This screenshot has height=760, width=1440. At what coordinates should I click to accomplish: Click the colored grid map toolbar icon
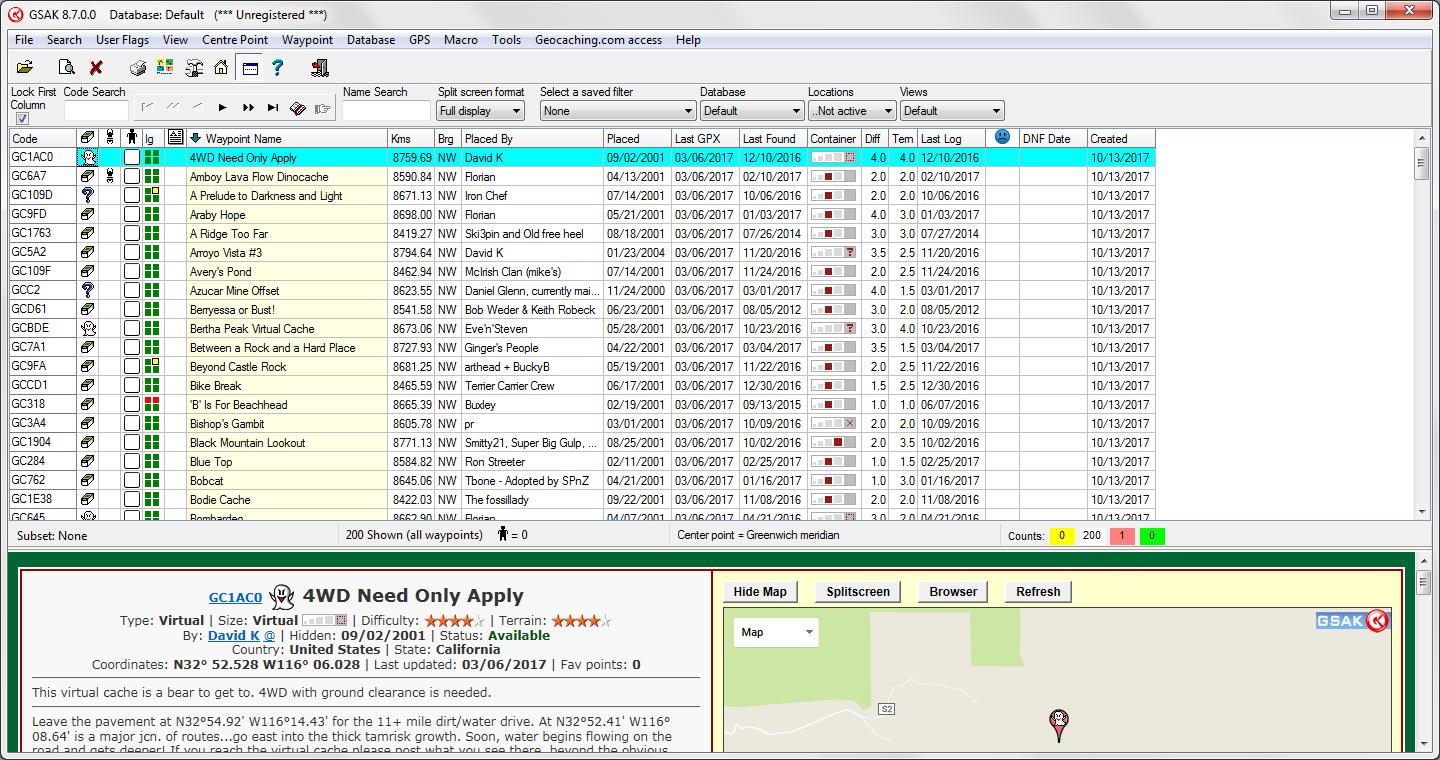tap(165, 68)
